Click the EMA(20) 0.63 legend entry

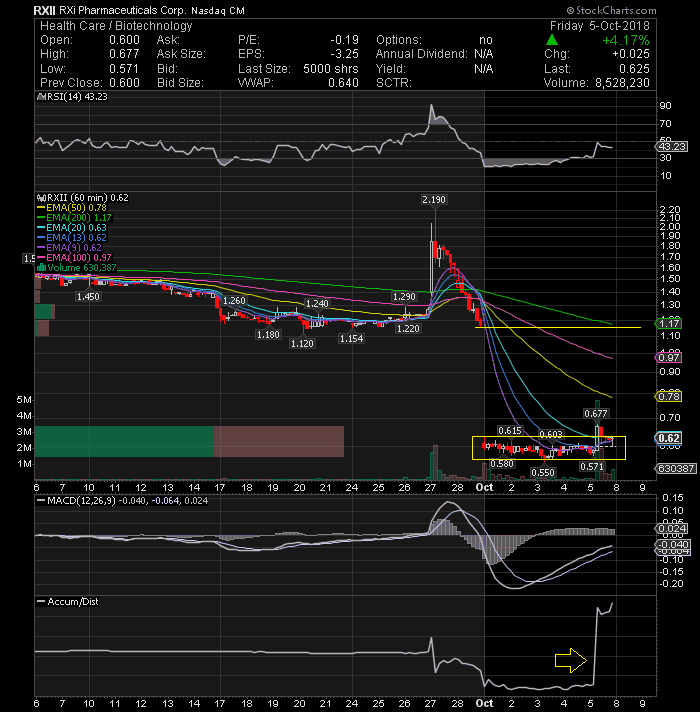click(72, 228)
